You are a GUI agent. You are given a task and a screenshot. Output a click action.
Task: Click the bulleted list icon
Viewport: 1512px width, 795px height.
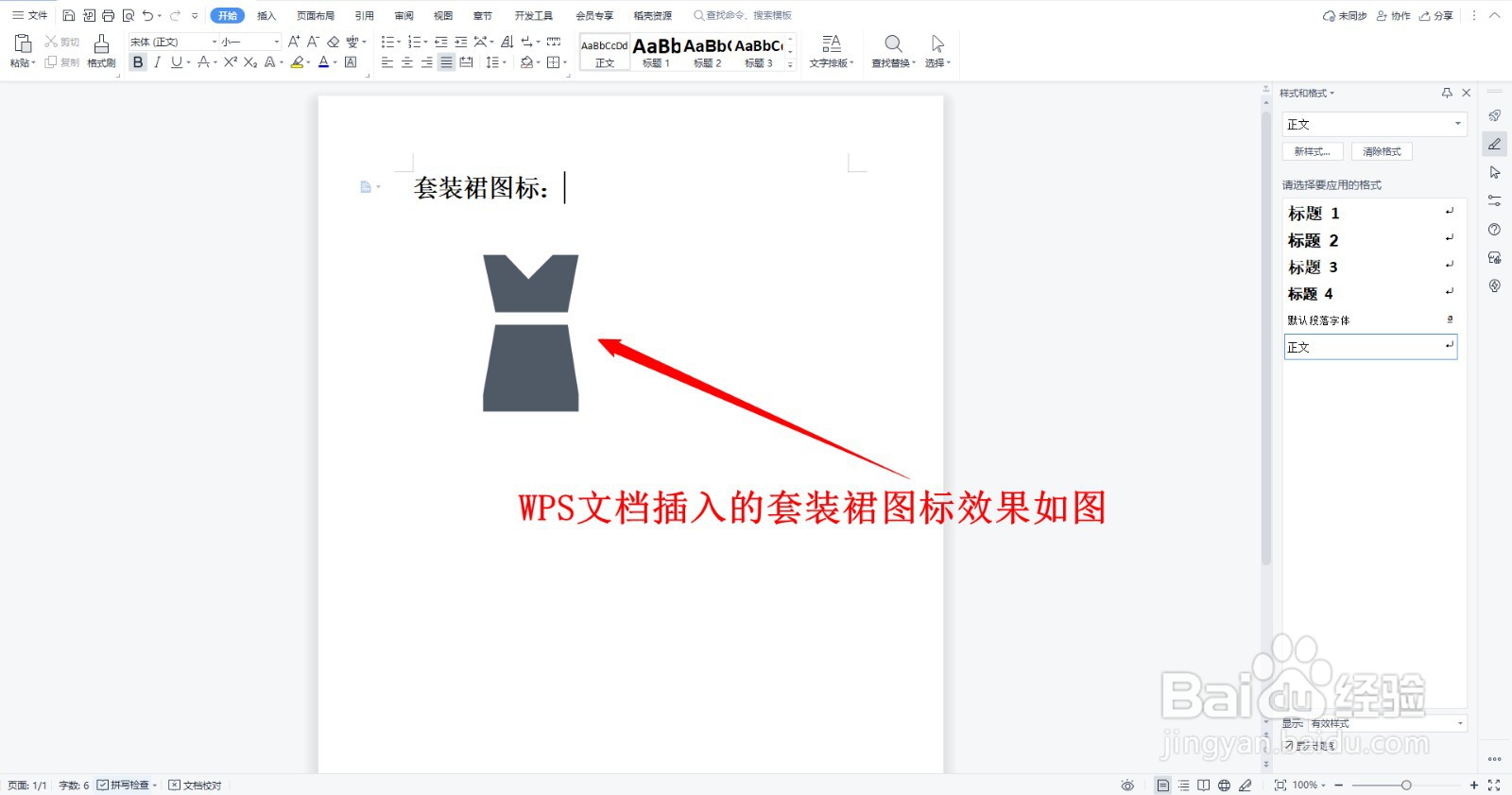click(387, 42)
